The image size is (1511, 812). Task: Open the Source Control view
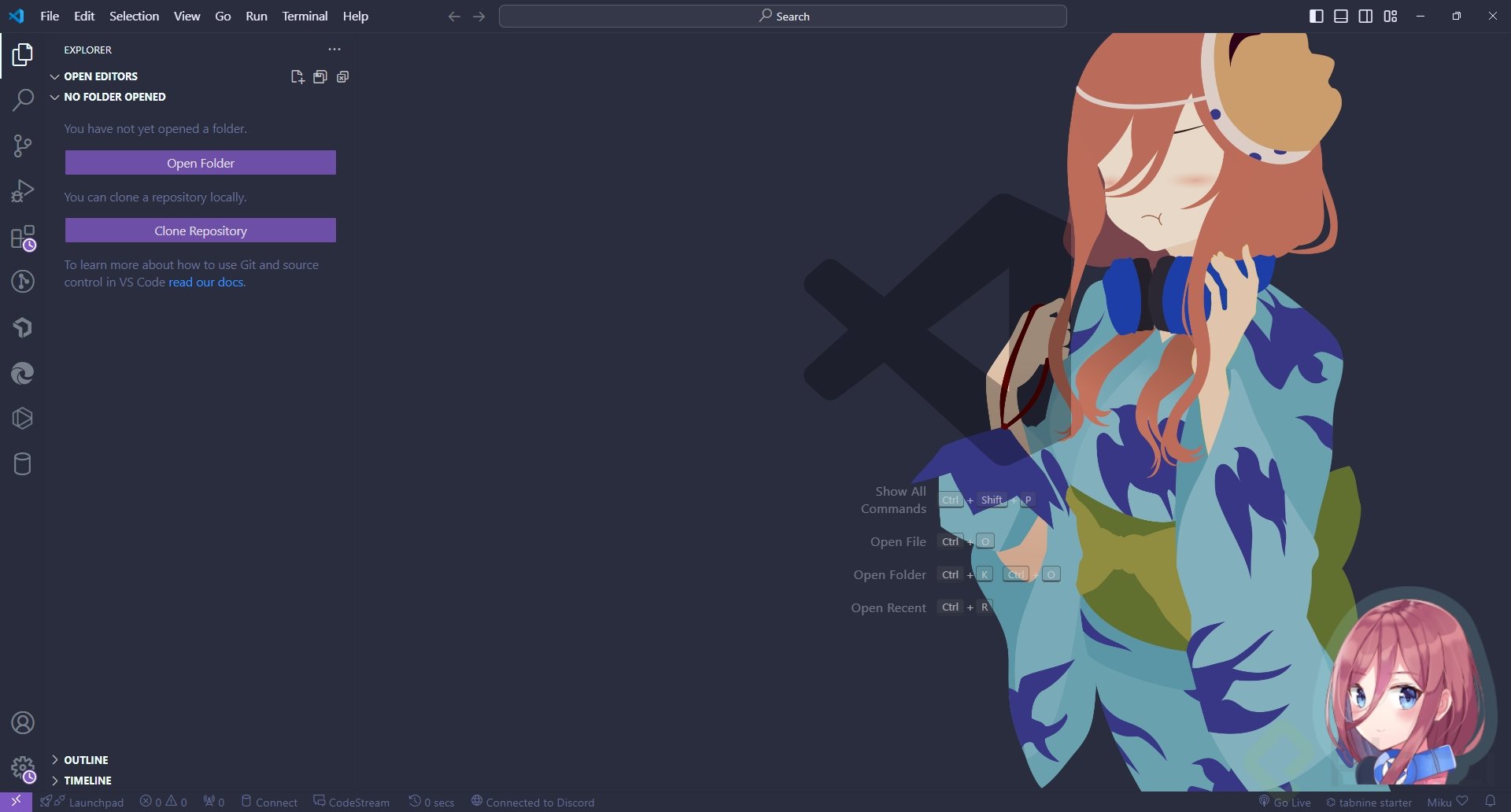point(23,146)
